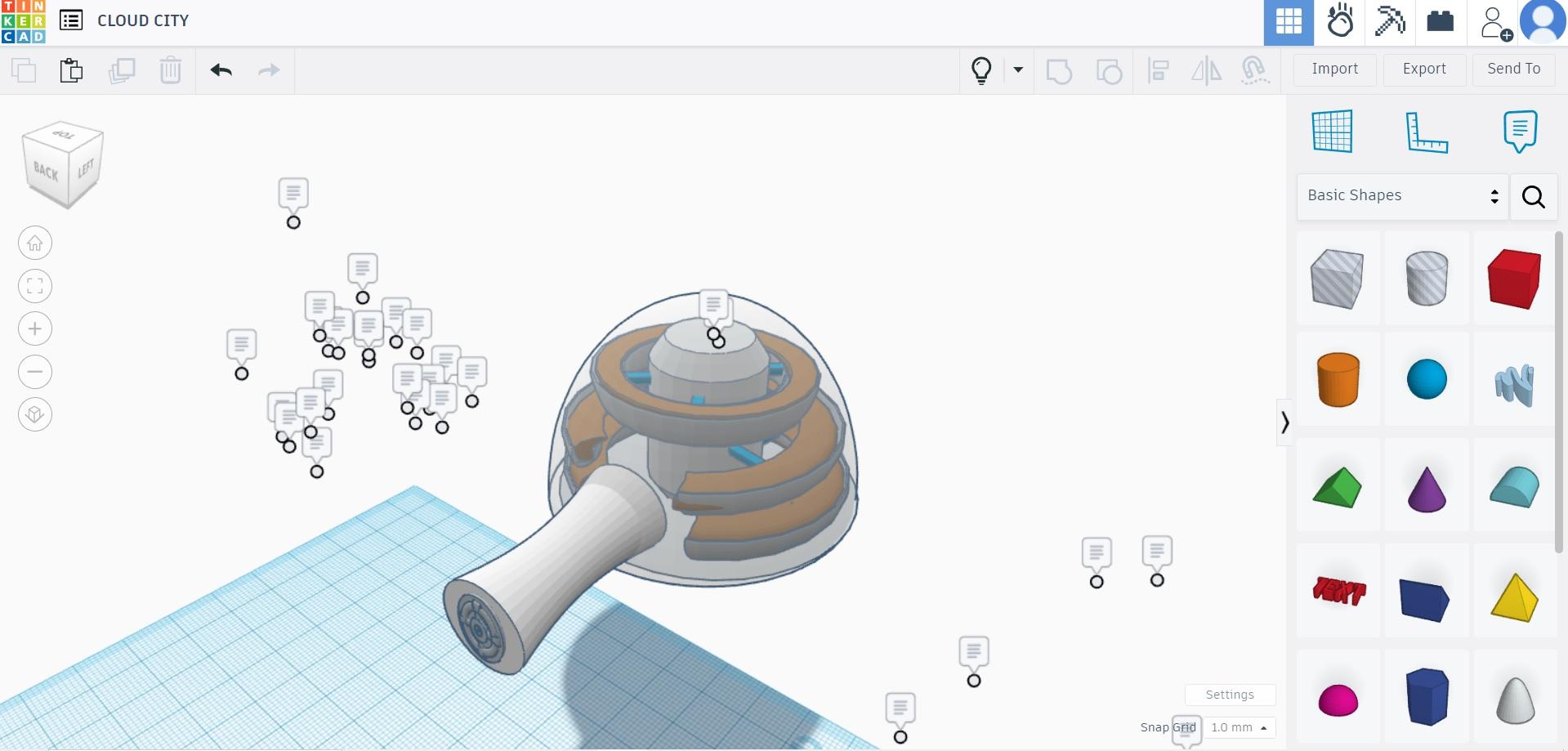This screenshot has height=751, width=1568.
Task: Open the Basic Shapes category dropdown
Action: tap(1402, 196)
